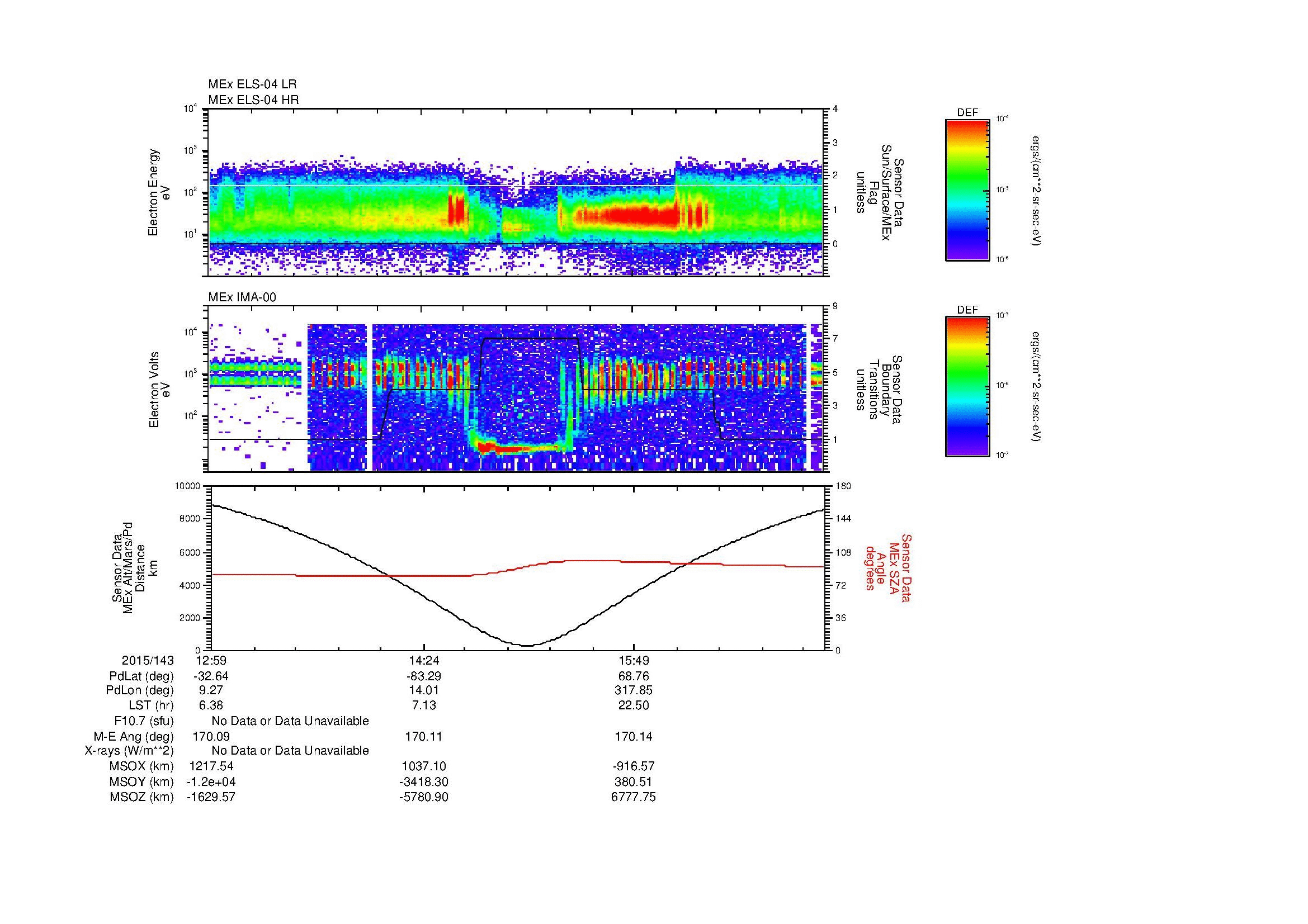This screenshot has width=1308, height=924.
Task: Click the 'MEx IMA-00' panel title
Action: 242,297
